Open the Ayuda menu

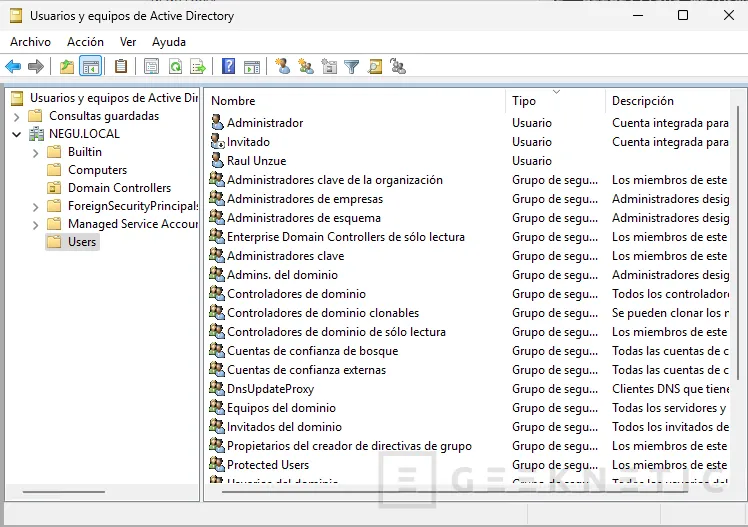tap(169, 42)
